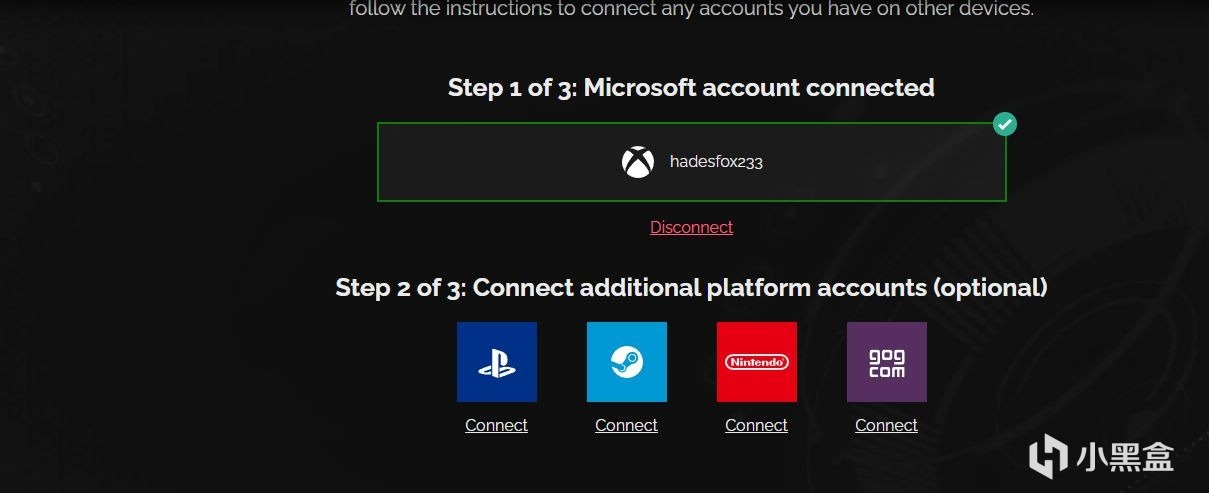Click "Microsoft account connected" heading text

[x=758, y=88]
